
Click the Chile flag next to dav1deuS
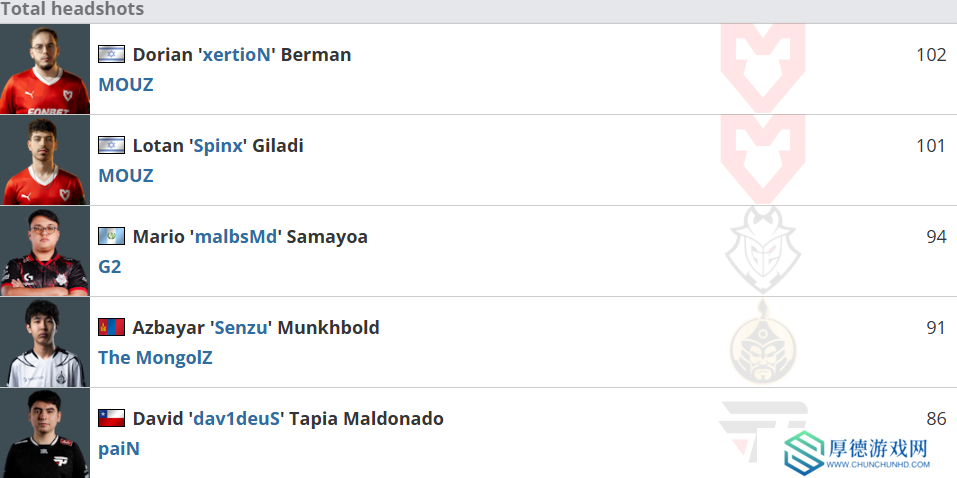coord(112,418)
